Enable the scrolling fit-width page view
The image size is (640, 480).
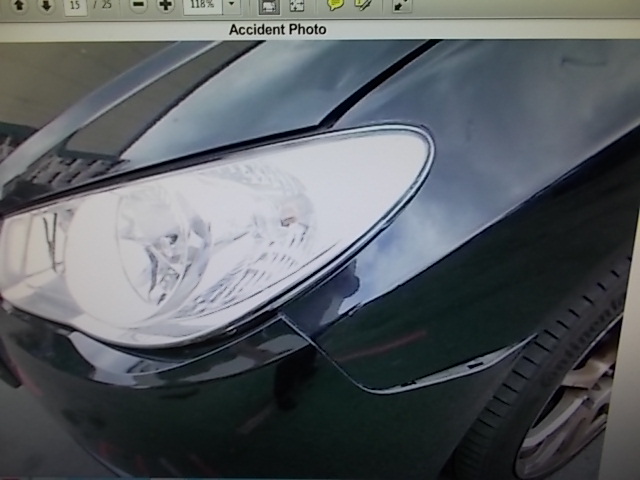tap(269, 5)
